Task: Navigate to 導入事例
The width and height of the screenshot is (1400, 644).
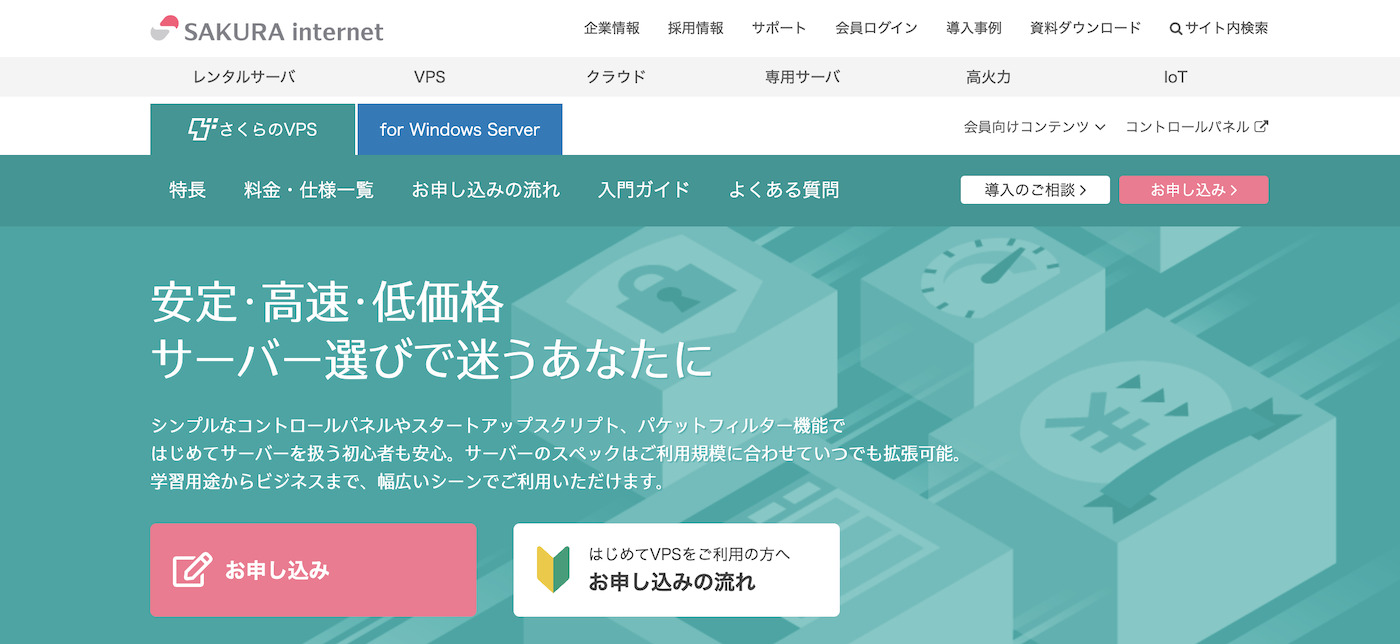Action: [973, 28]
